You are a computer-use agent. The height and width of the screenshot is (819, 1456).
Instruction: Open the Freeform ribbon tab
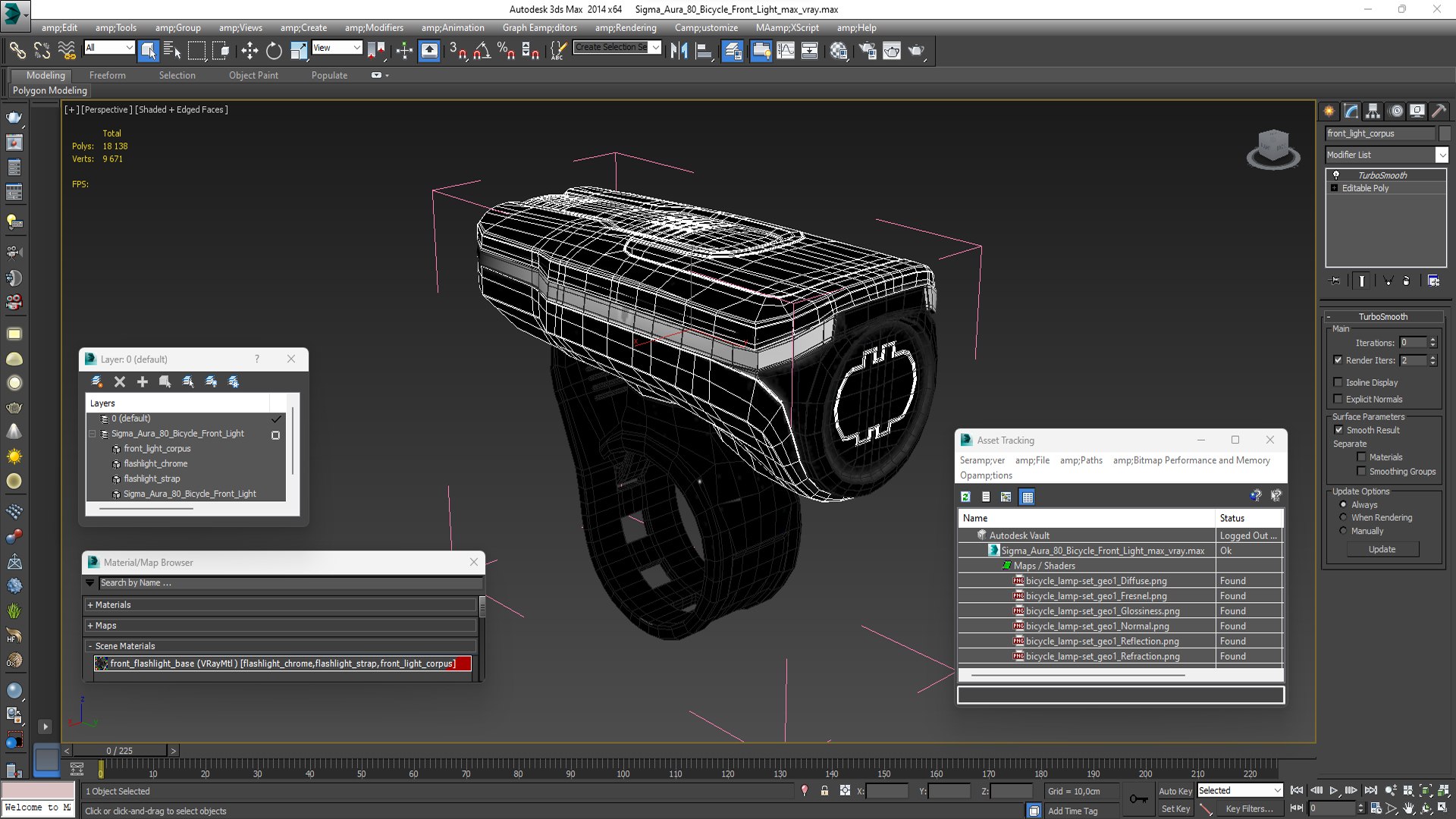108,75
